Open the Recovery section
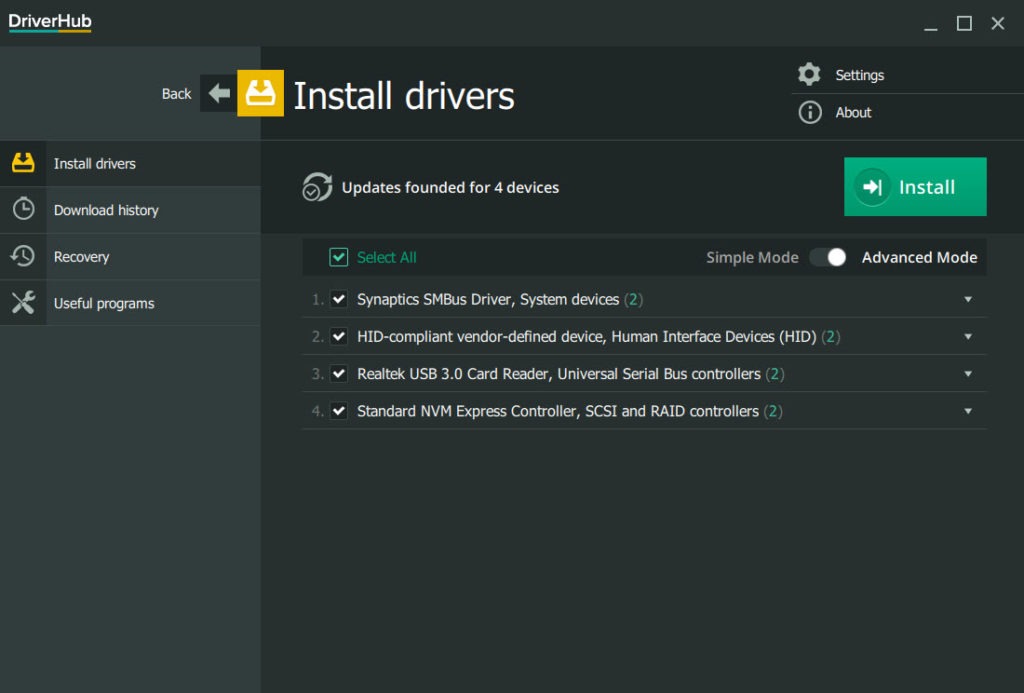Image resolution: width=1024 pixels, height=693 pixels. click(131, 257)
